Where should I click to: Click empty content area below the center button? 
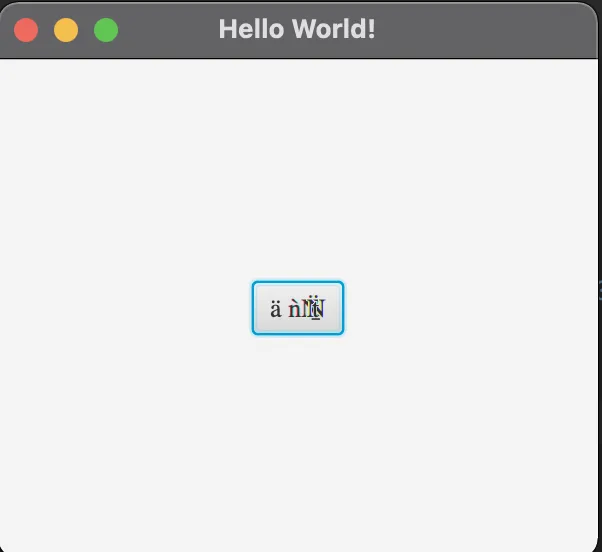click(x=298, y=441)
